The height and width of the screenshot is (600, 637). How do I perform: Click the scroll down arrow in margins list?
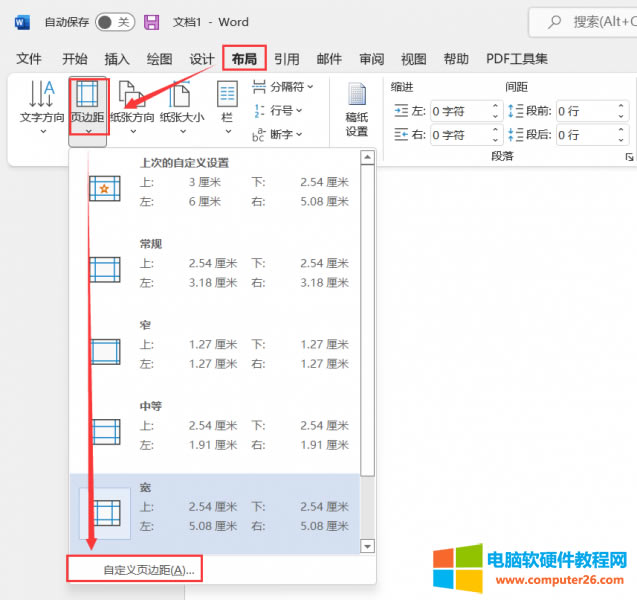pos(367,546)
